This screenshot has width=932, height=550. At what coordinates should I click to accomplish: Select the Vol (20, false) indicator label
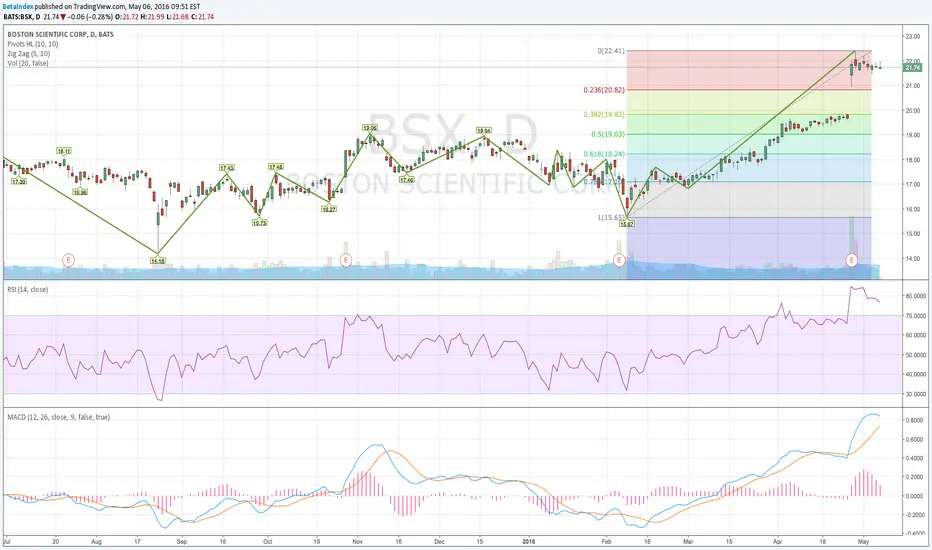click(x=28, y=63)
